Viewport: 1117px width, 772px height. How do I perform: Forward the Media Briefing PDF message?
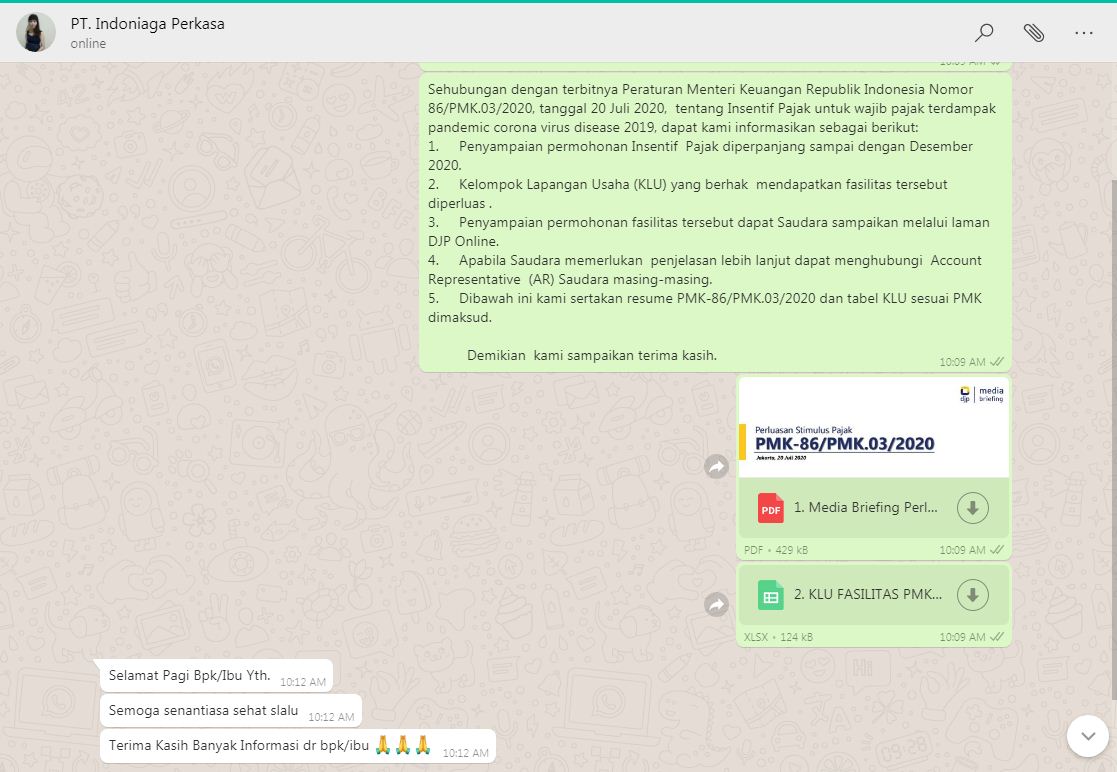716,467
